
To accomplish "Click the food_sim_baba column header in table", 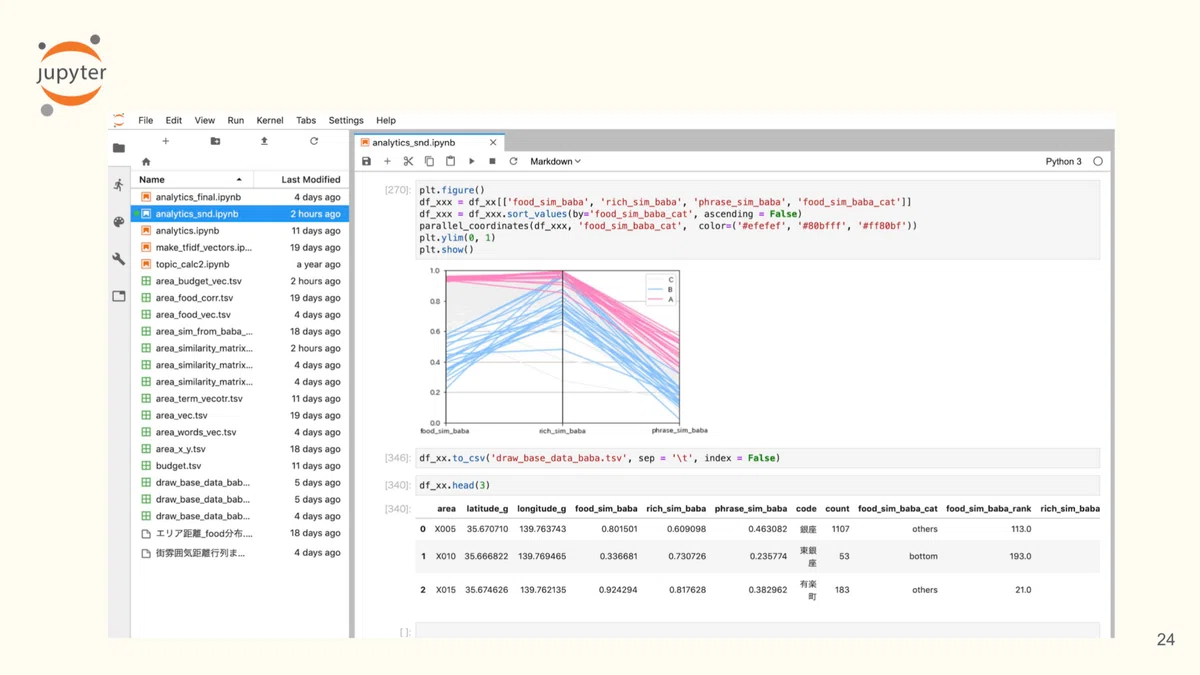I will (x=606, y=509).
